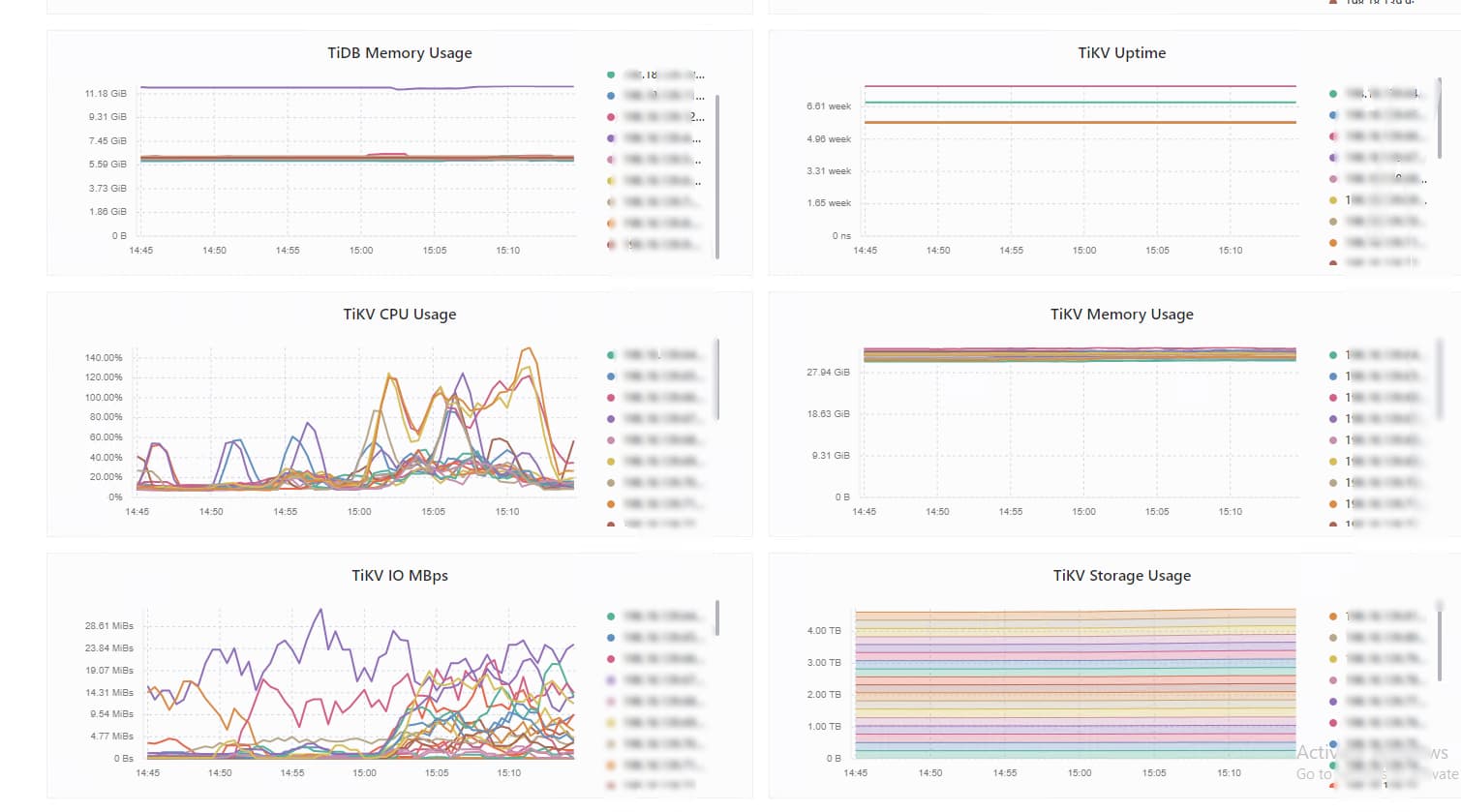1461x812 pixels.
Task: Click the orange legend dot in TiKV Memory Usage
Action: tap(1333, 504)
